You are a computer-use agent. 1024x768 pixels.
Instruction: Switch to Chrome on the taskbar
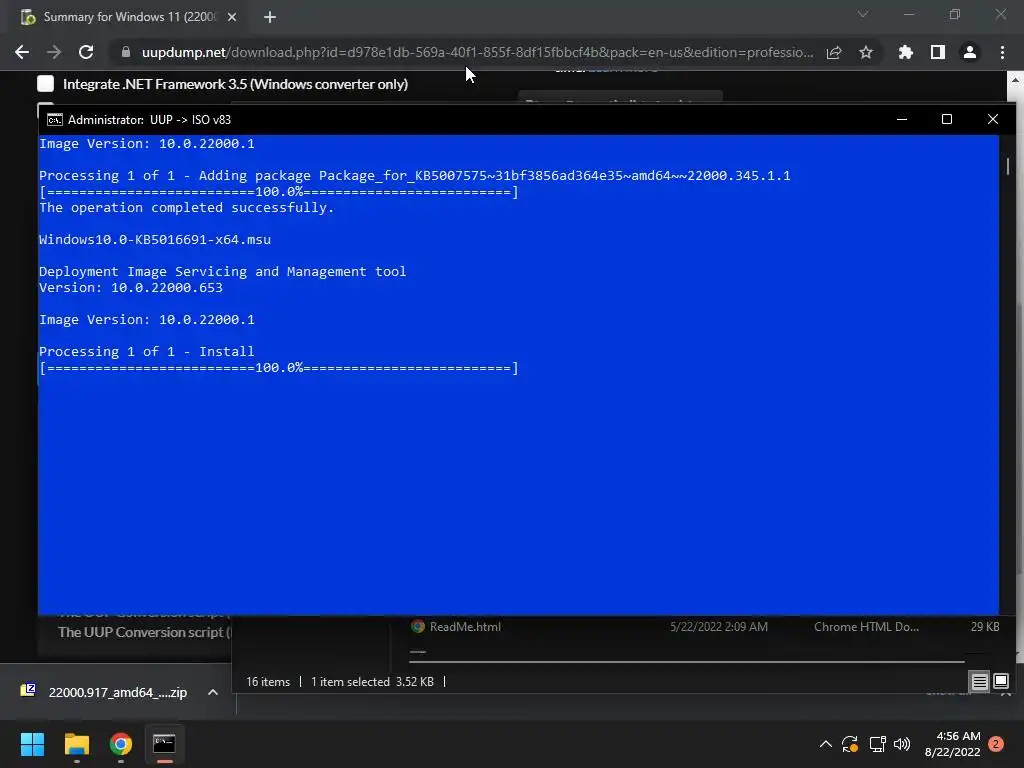tap(121, 744)
